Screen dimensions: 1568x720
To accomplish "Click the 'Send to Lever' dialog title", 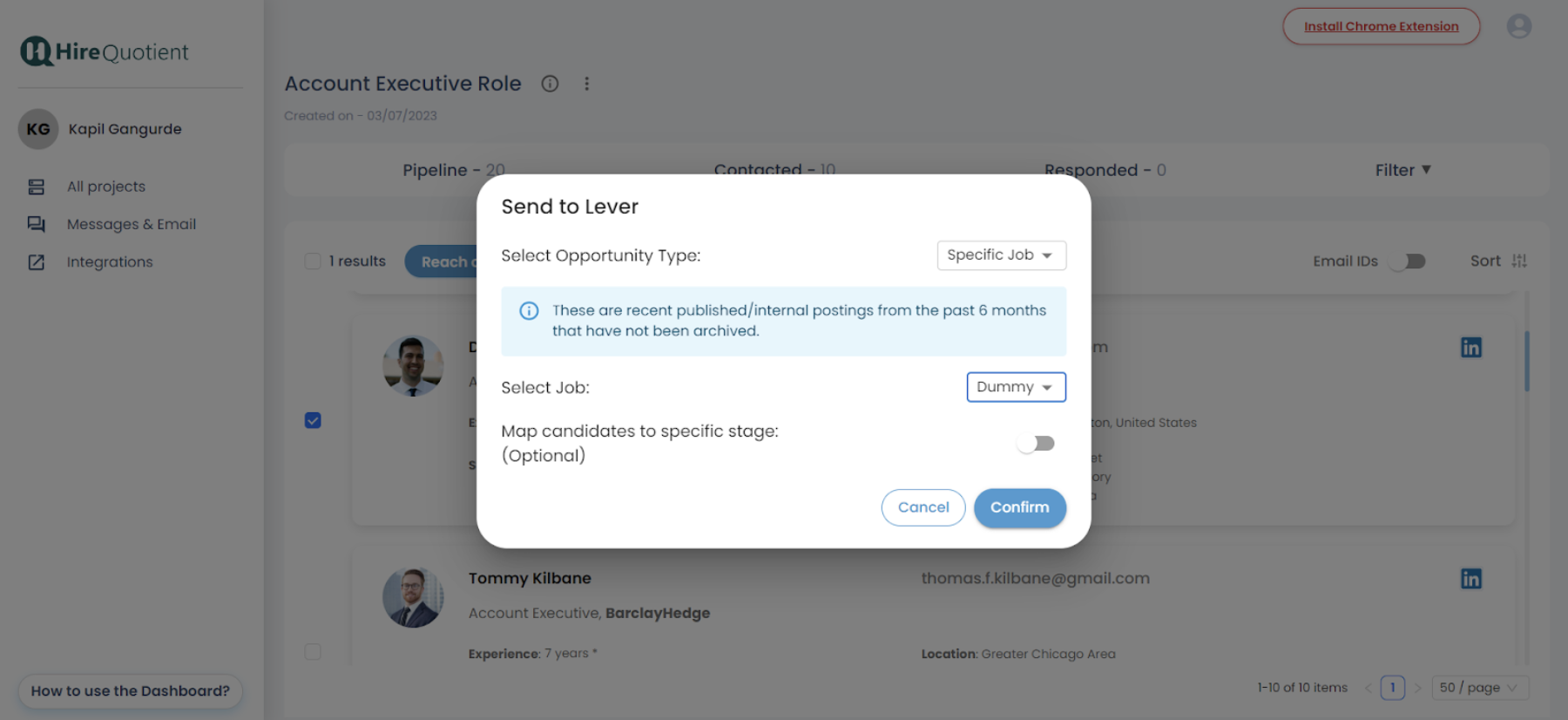I will [x=570, y=207].
